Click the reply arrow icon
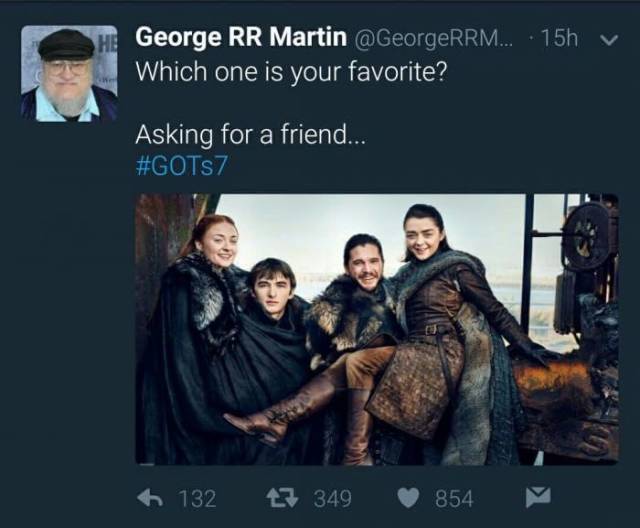 pyautogui.click(x=150, y=497)
